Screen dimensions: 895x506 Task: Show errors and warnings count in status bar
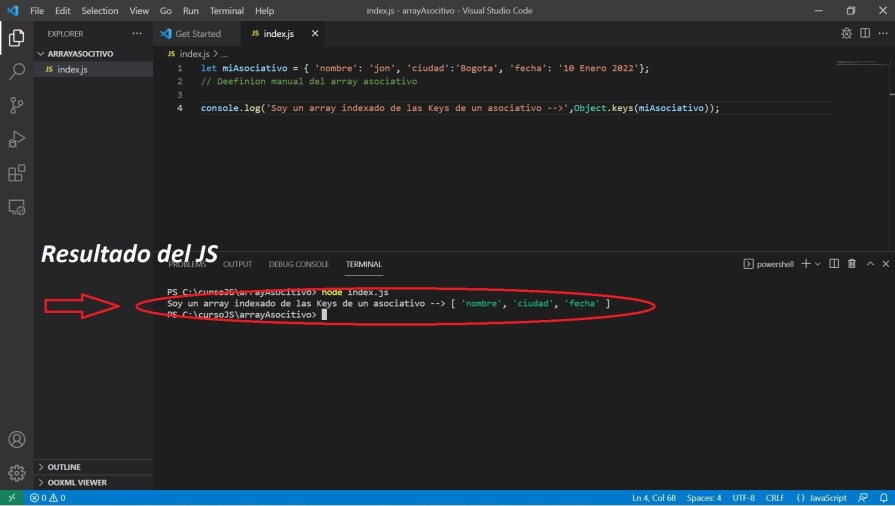tap(48, 497)
